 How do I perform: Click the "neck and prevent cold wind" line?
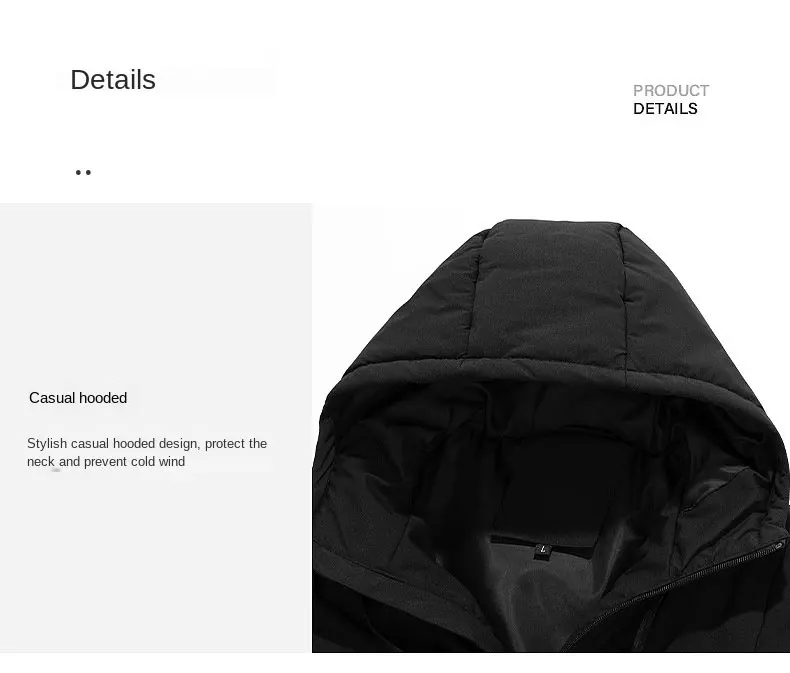(106, 462)
